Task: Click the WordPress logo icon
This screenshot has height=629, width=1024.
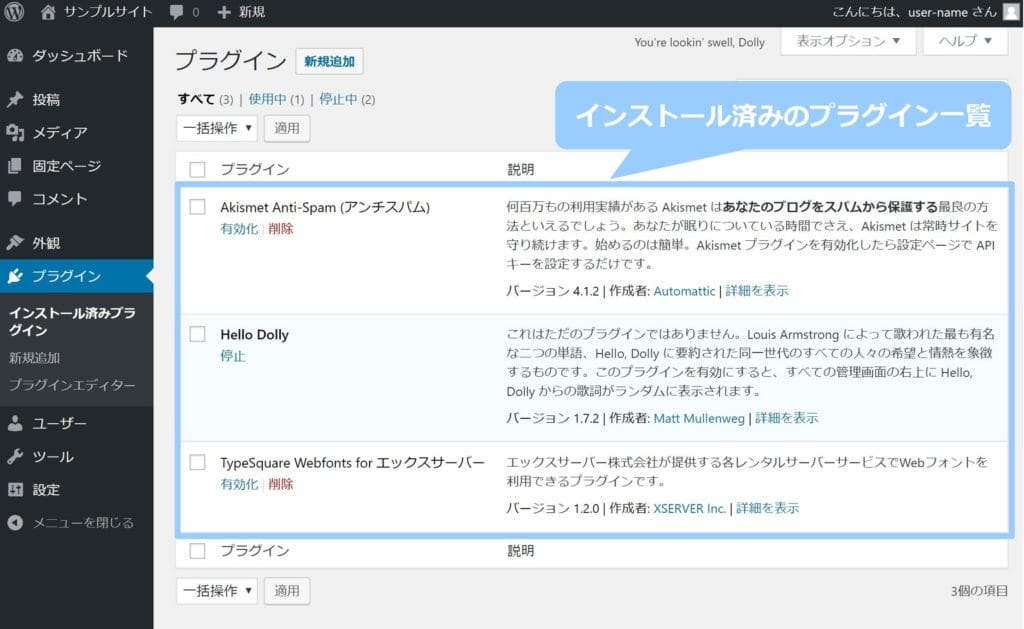Action: pos(14,13)
